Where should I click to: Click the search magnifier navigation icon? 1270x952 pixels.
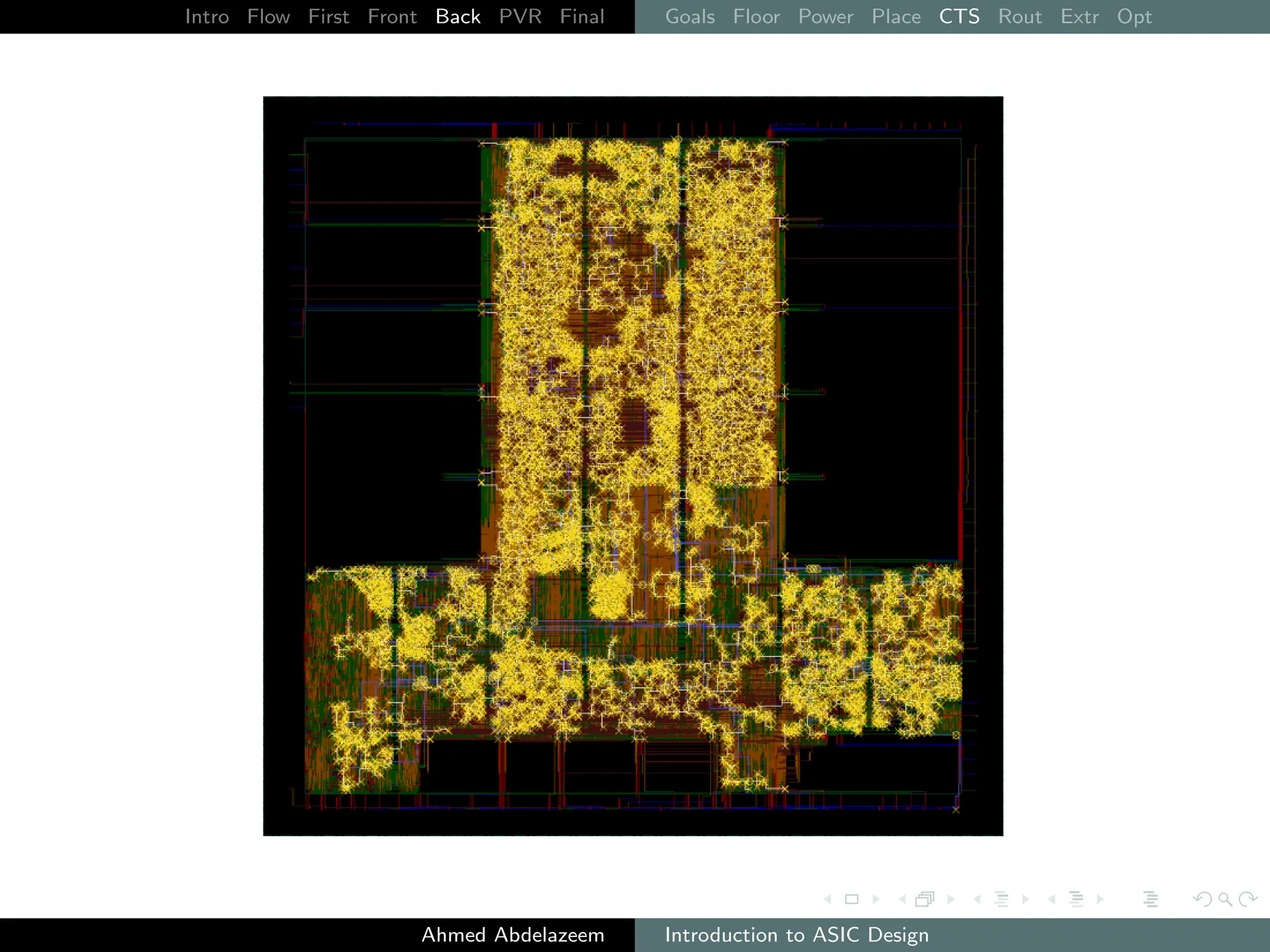(x=1225, y=899)
